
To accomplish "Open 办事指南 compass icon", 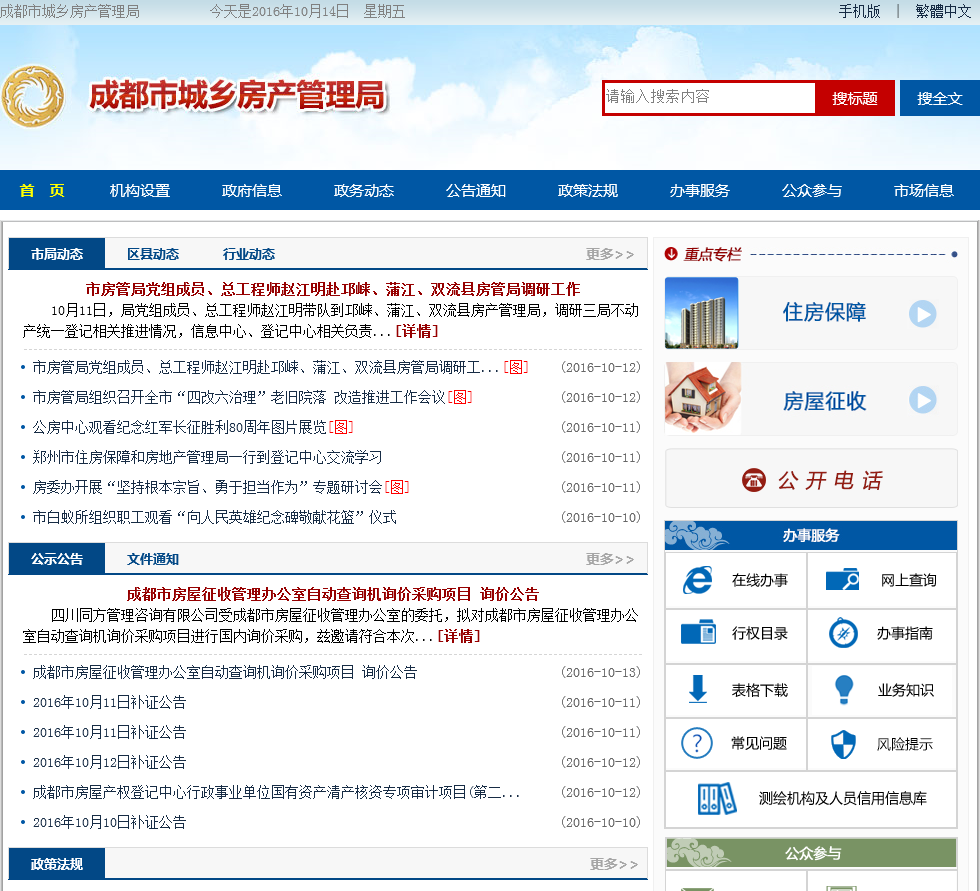I will click(x=843, y=633).
